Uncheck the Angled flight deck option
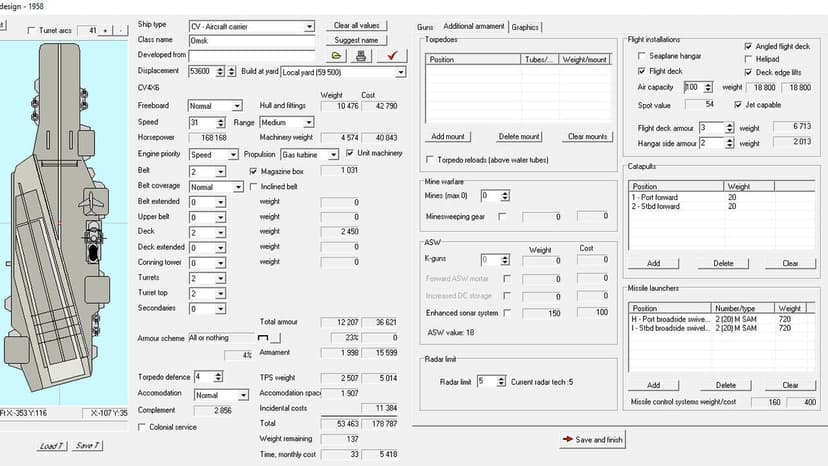This screenshot has width=828, height=466. (x=748, y=46)
